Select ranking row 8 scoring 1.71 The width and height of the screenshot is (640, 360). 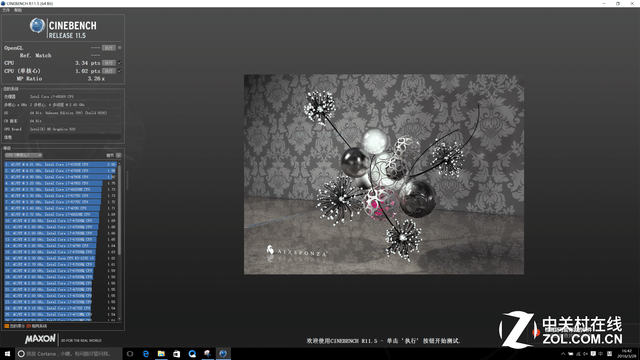pos(60,208)
